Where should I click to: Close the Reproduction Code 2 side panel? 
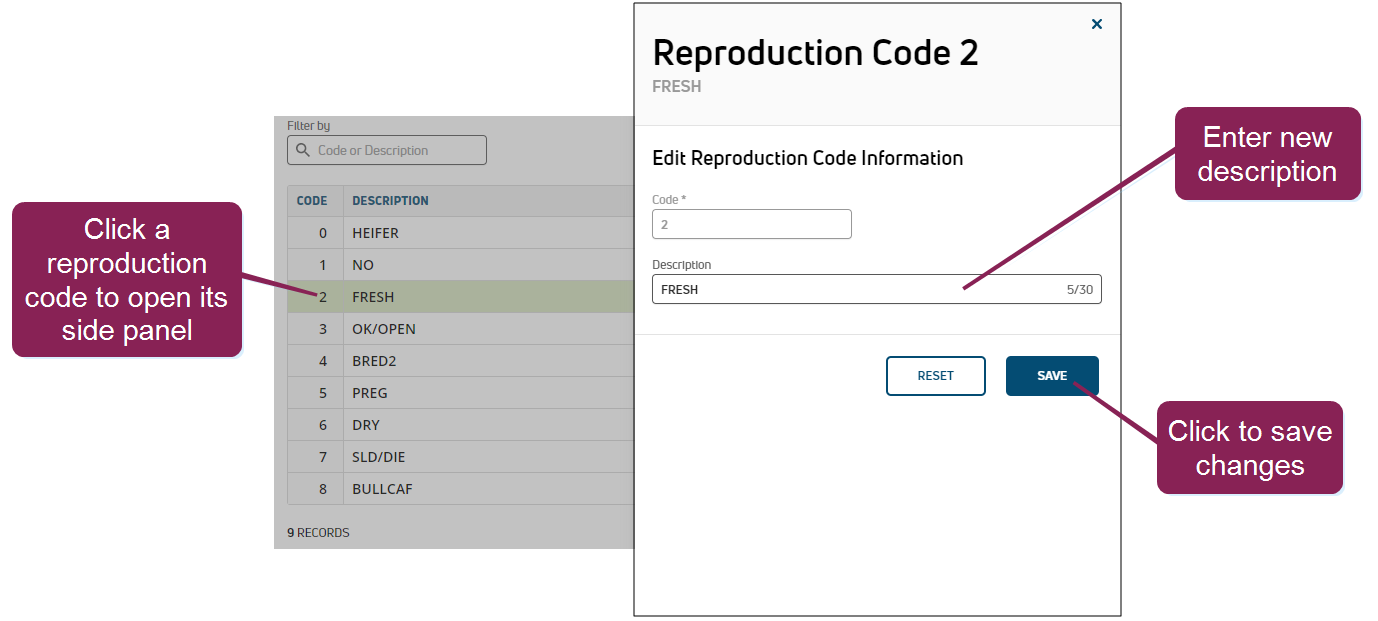point(1096,24)
